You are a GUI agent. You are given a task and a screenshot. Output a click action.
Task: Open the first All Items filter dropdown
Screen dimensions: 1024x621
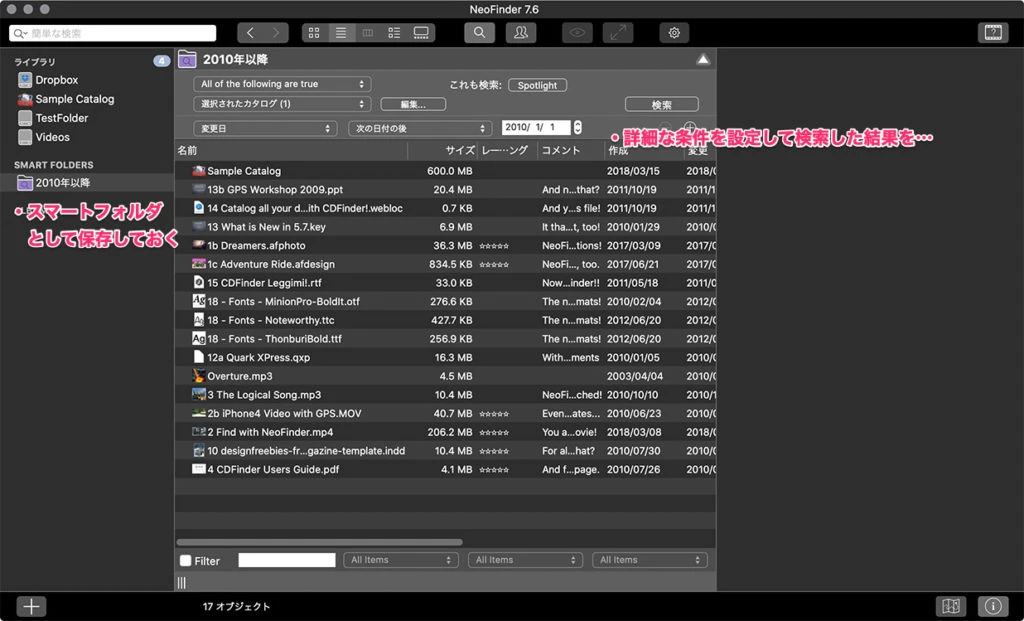pos(400,560)
